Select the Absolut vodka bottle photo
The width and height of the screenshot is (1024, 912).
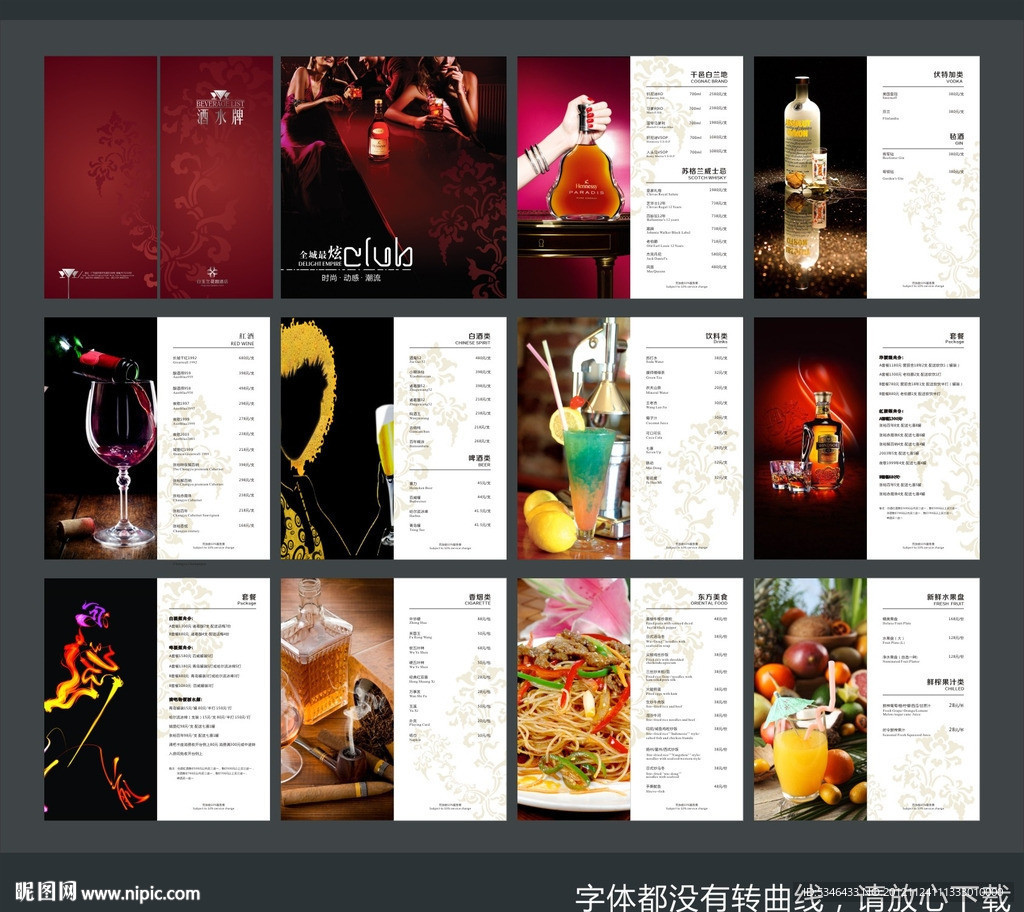point(810,177)
